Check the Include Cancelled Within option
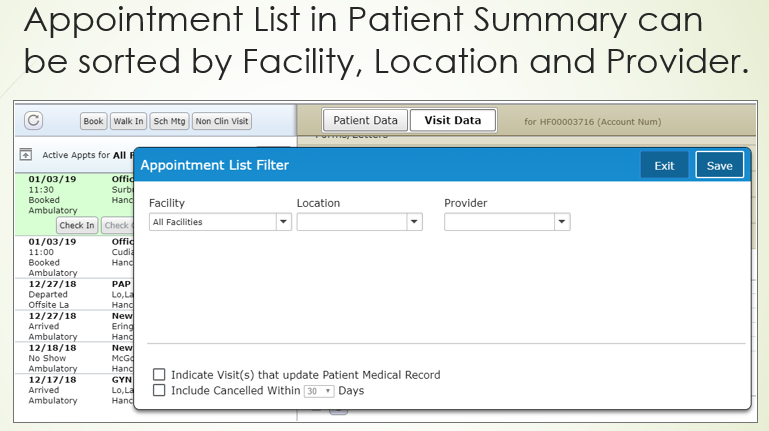Image resolution: width=769 pixels, height=431 pixels. point(159,391)
